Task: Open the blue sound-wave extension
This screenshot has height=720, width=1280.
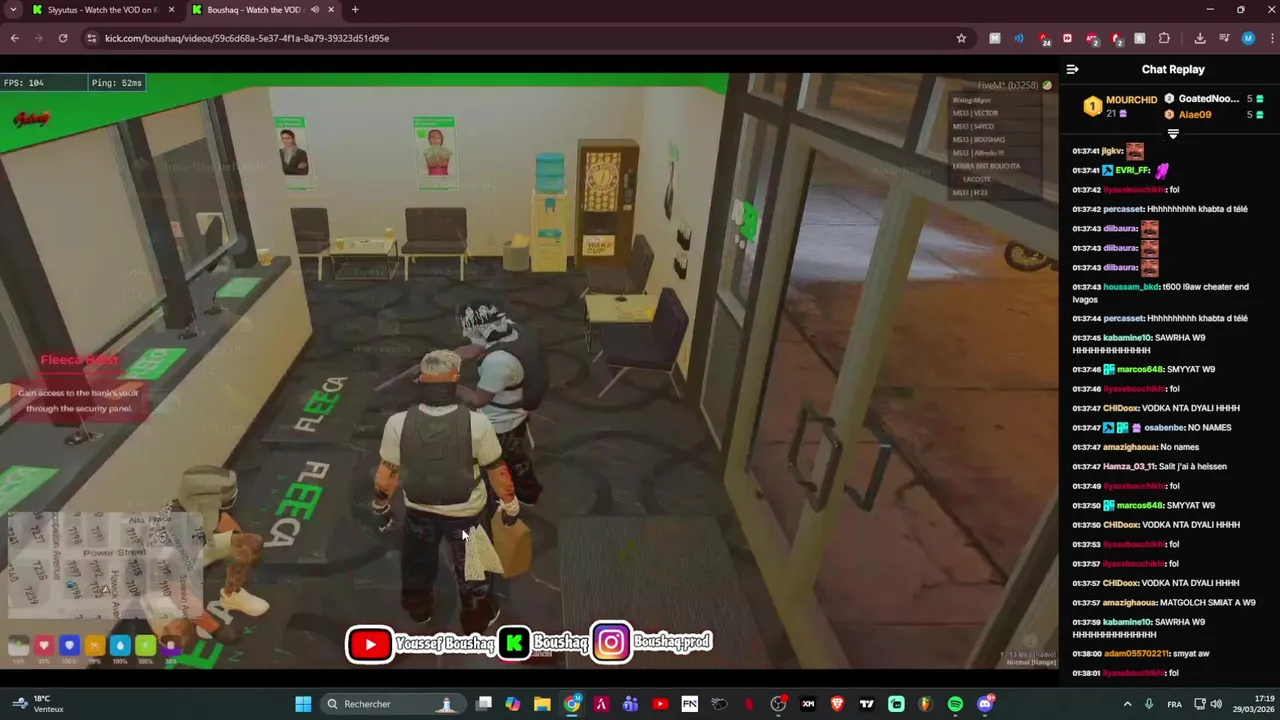Action: point(1018,38)
